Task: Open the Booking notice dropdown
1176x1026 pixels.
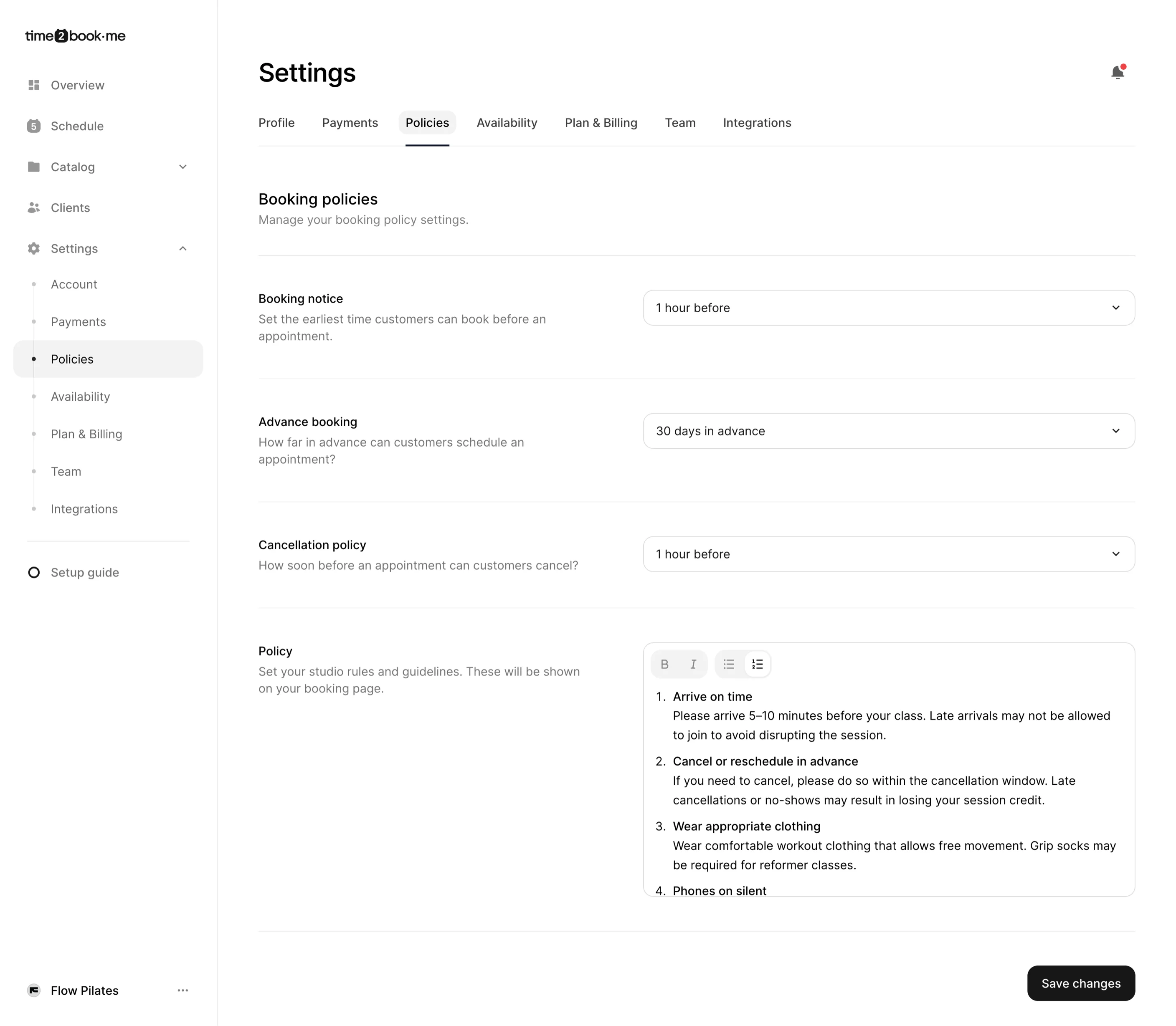Action: point(888,308)
